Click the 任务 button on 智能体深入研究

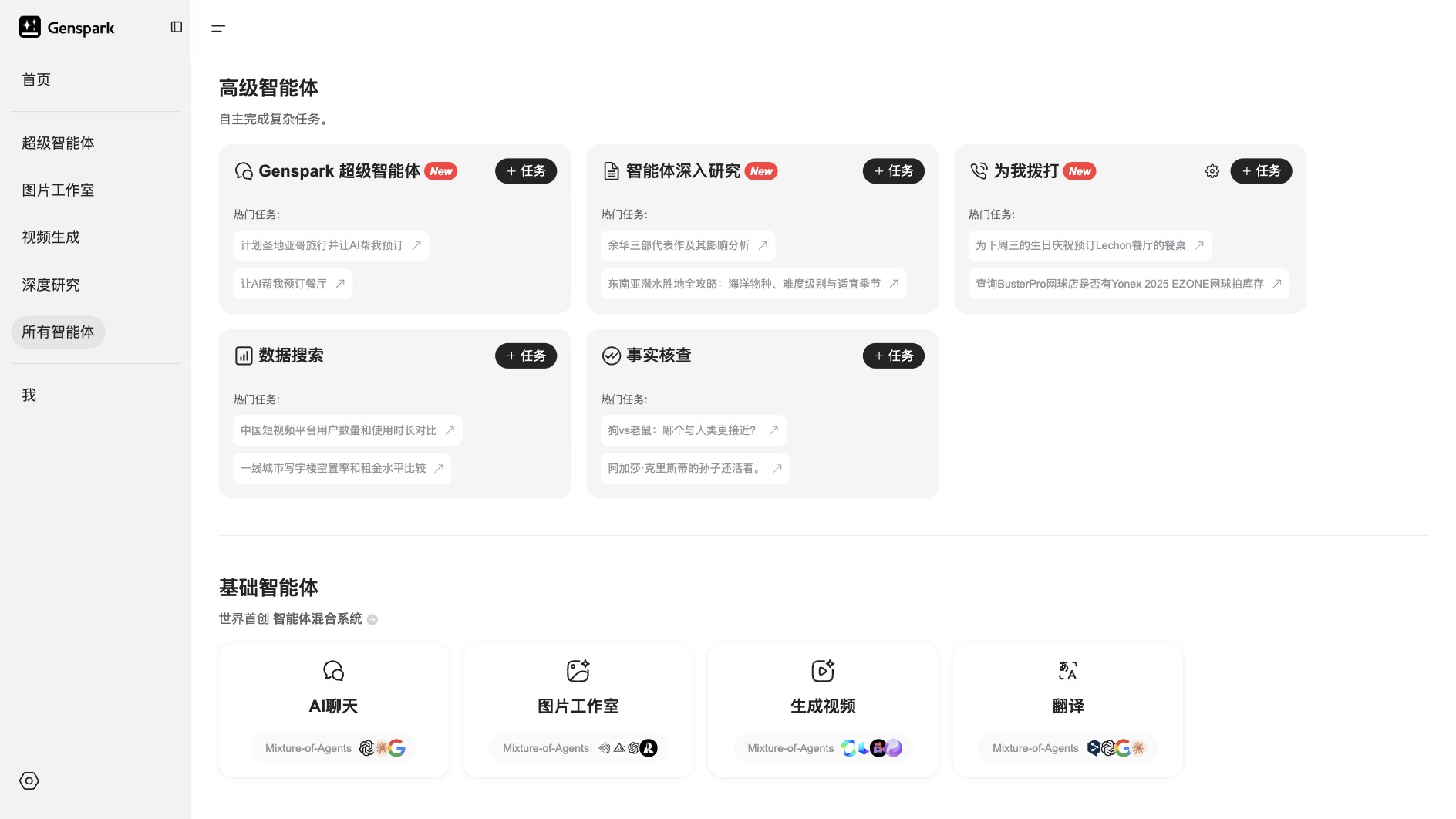[893, 170]
